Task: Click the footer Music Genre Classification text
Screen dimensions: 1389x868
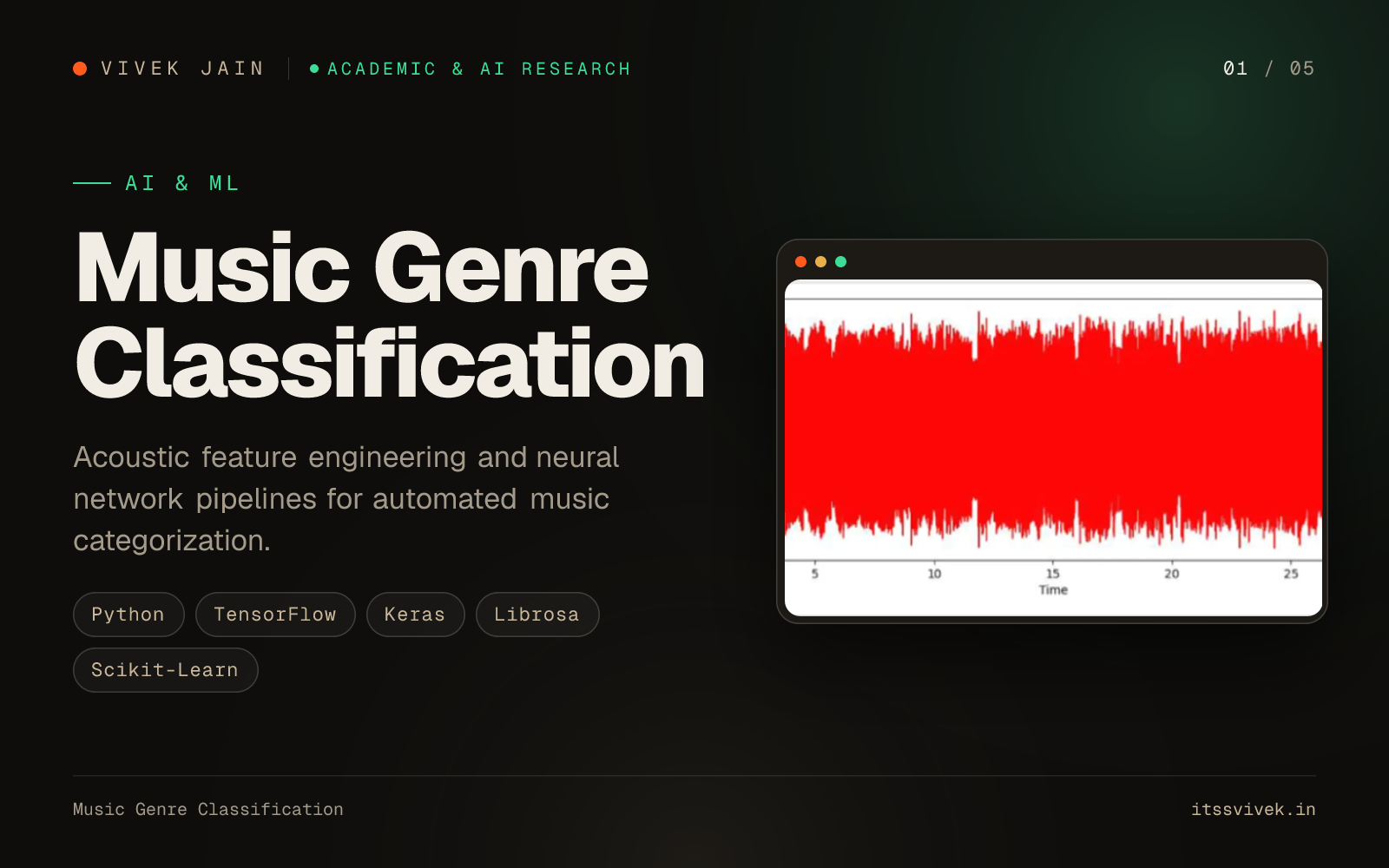Action: [x=208, y=809]
